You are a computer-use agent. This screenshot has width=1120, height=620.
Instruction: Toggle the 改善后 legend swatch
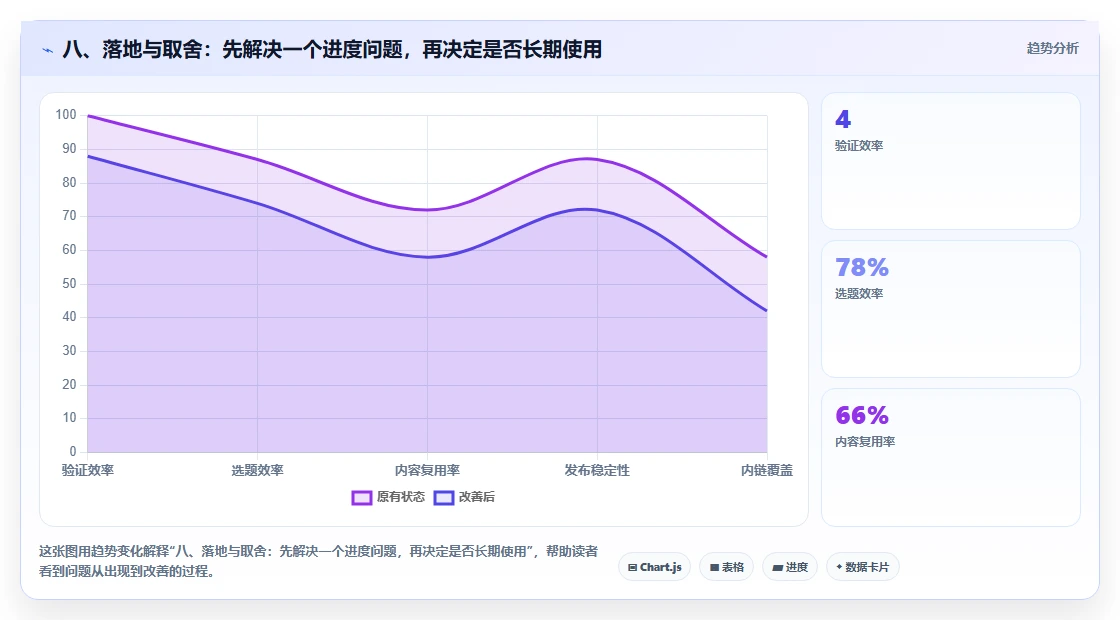point(444,497)
